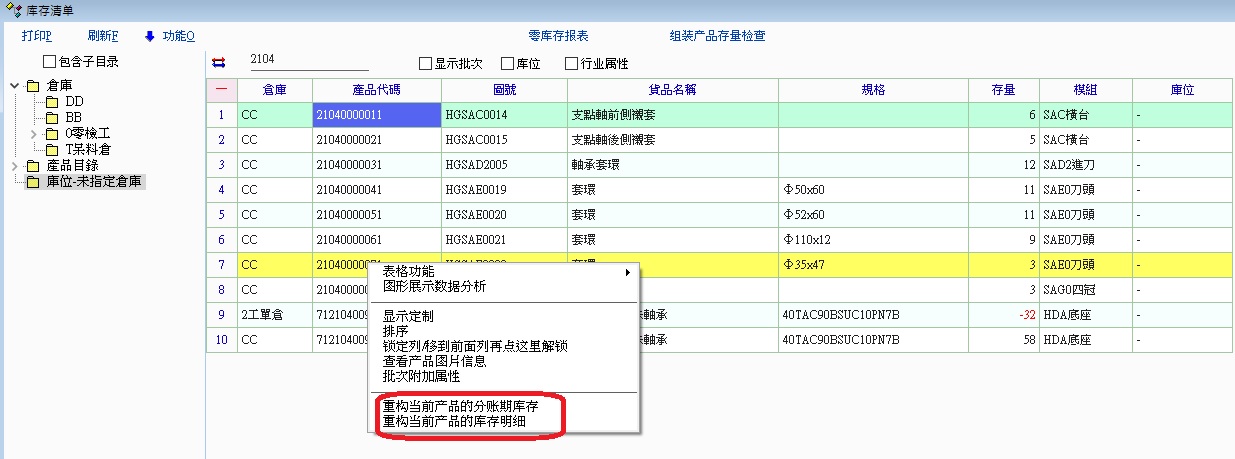Click the 模組 column header
Viewport: 1235px width, 459px height.
point(1085,90)
